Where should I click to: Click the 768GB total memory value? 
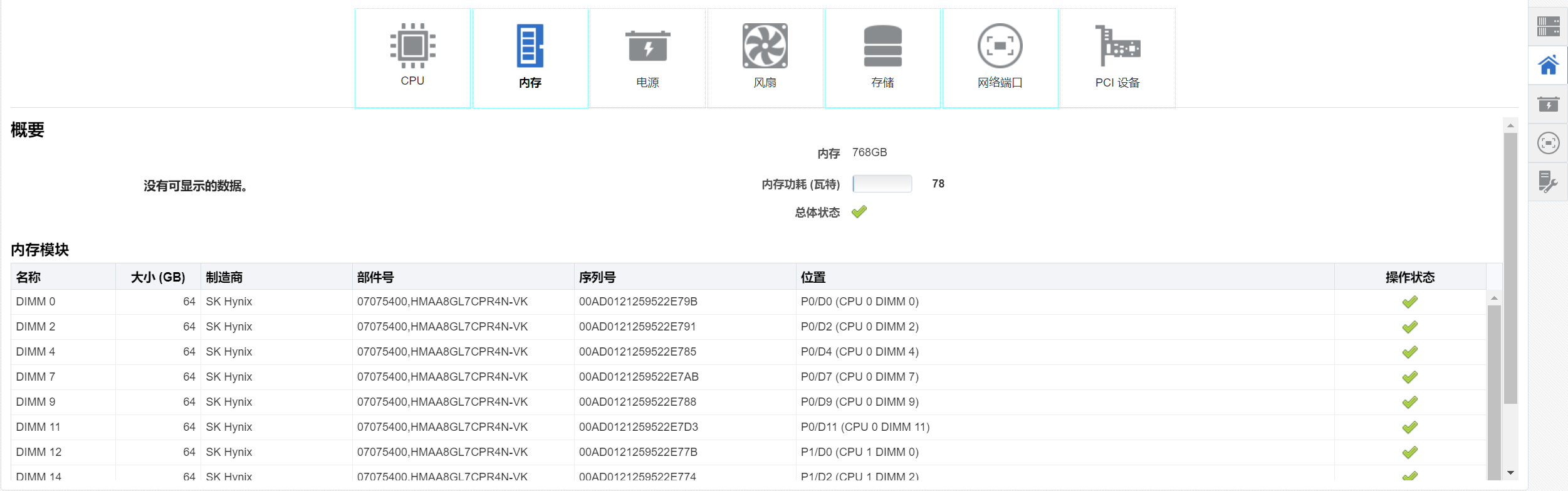coord(869,152)
